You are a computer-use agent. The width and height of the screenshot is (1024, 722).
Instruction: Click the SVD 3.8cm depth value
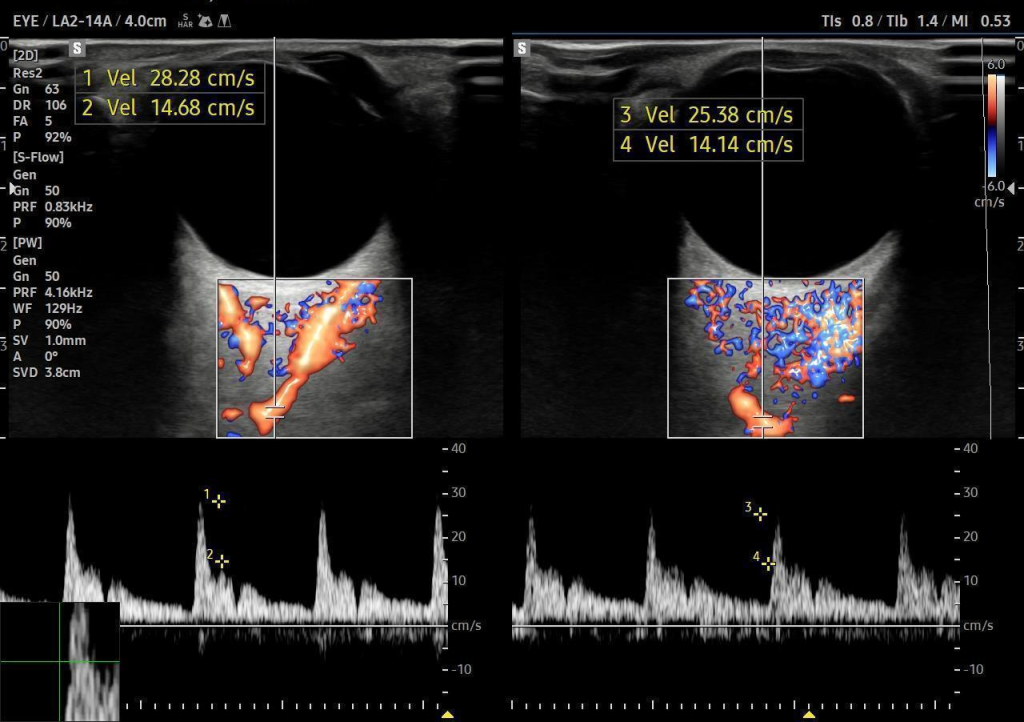[x=46, y=373]
